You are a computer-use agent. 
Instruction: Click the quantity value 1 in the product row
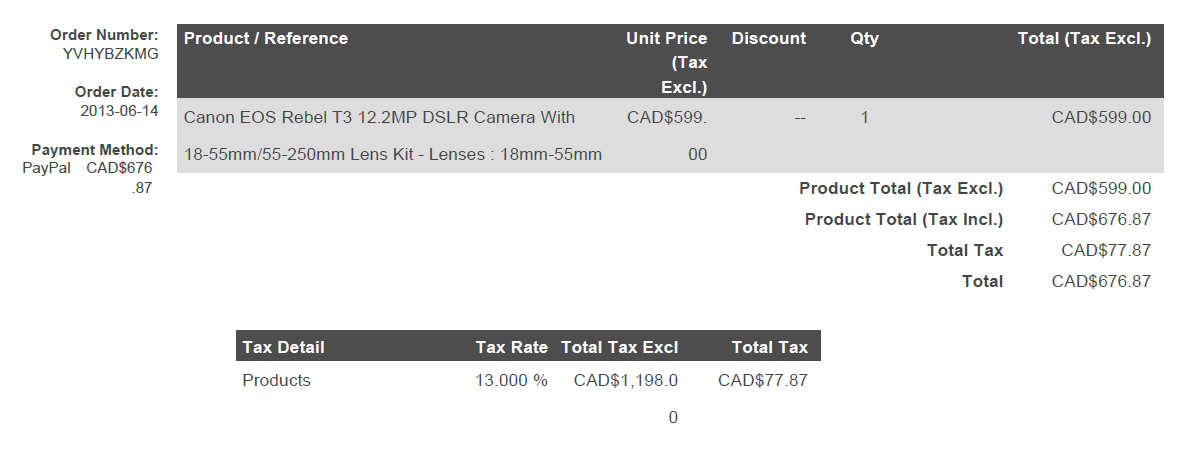864,118
